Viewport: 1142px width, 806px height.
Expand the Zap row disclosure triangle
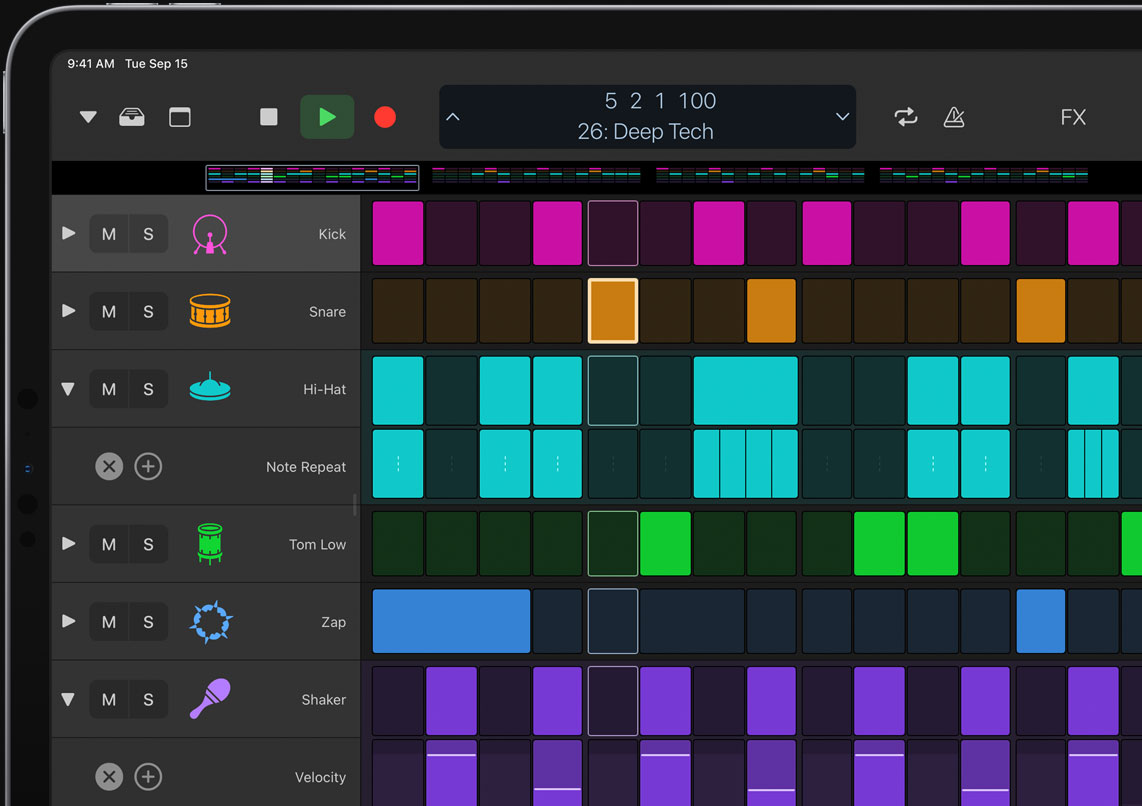68,621
